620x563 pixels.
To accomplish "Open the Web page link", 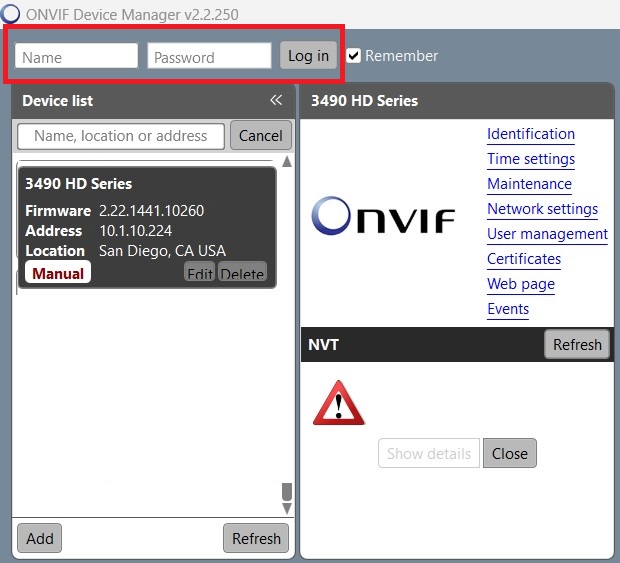I will click(x=521, y=284).
